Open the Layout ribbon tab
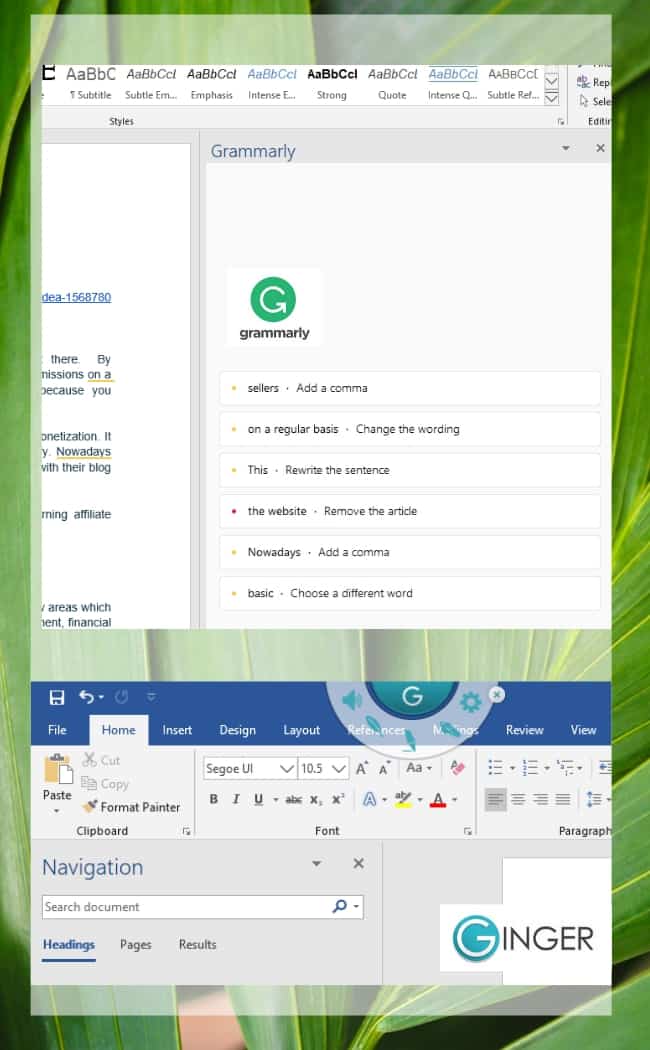 [x=301, y=730]
